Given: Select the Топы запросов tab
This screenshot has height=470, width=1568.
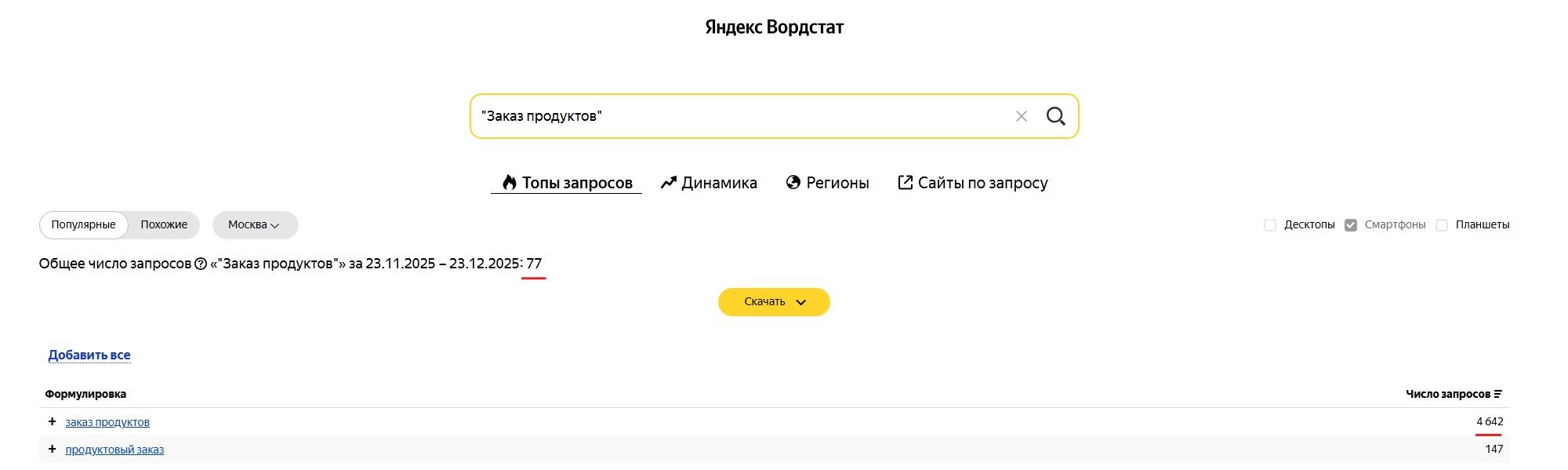Looking at the screenshot, I should (567, 183).
